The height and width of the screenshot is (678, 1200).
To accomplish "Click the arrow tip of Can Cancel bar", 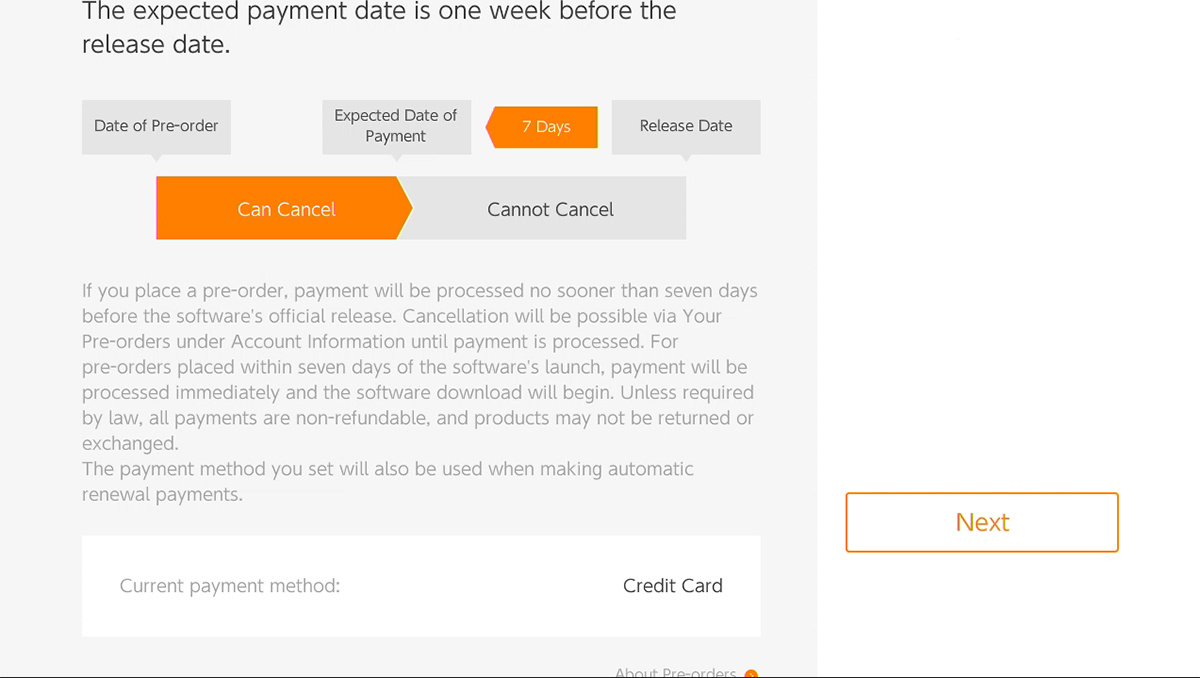I will [405, 209].
